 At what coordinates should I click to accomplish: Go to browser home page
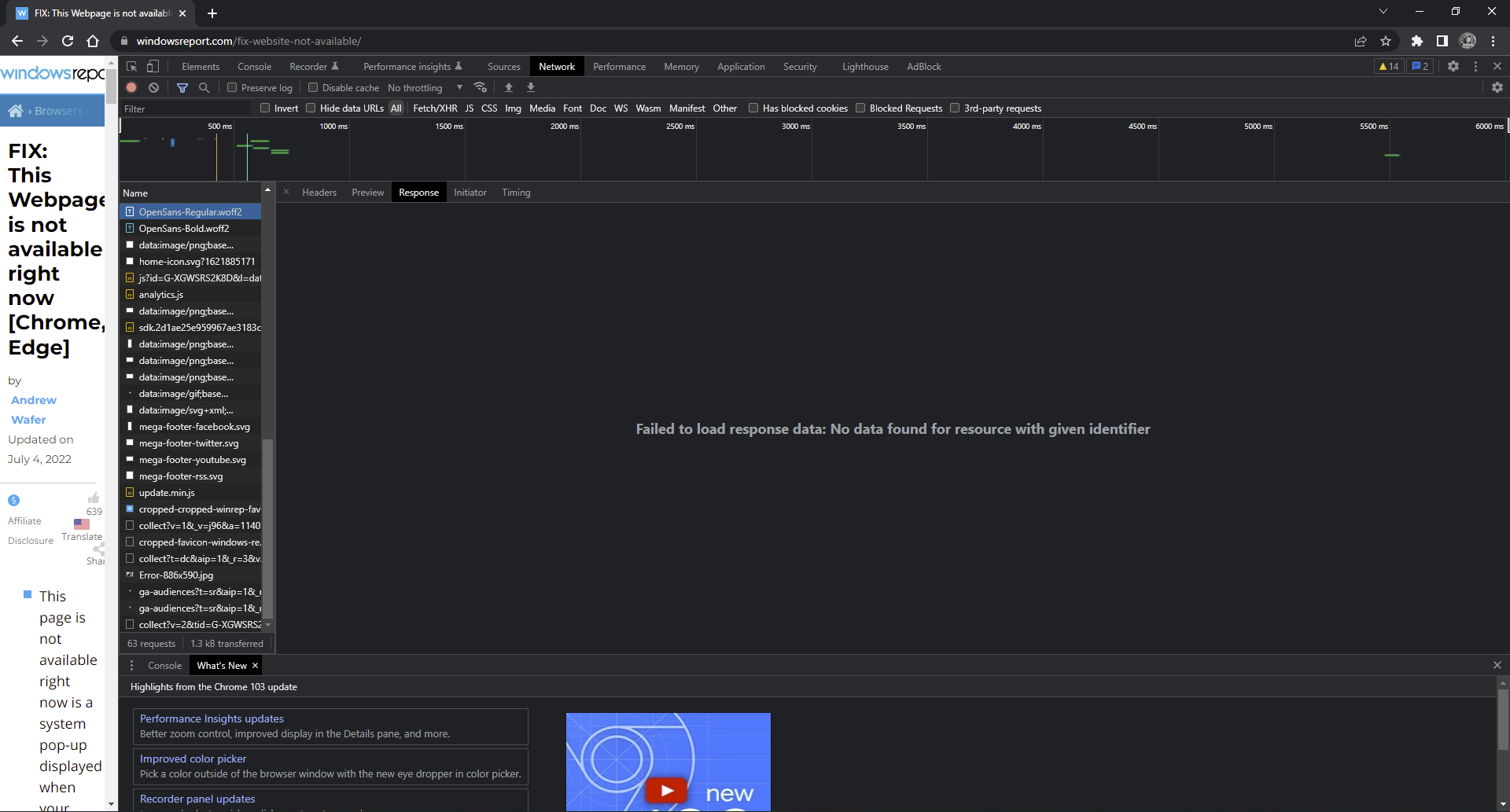(93, 41)
